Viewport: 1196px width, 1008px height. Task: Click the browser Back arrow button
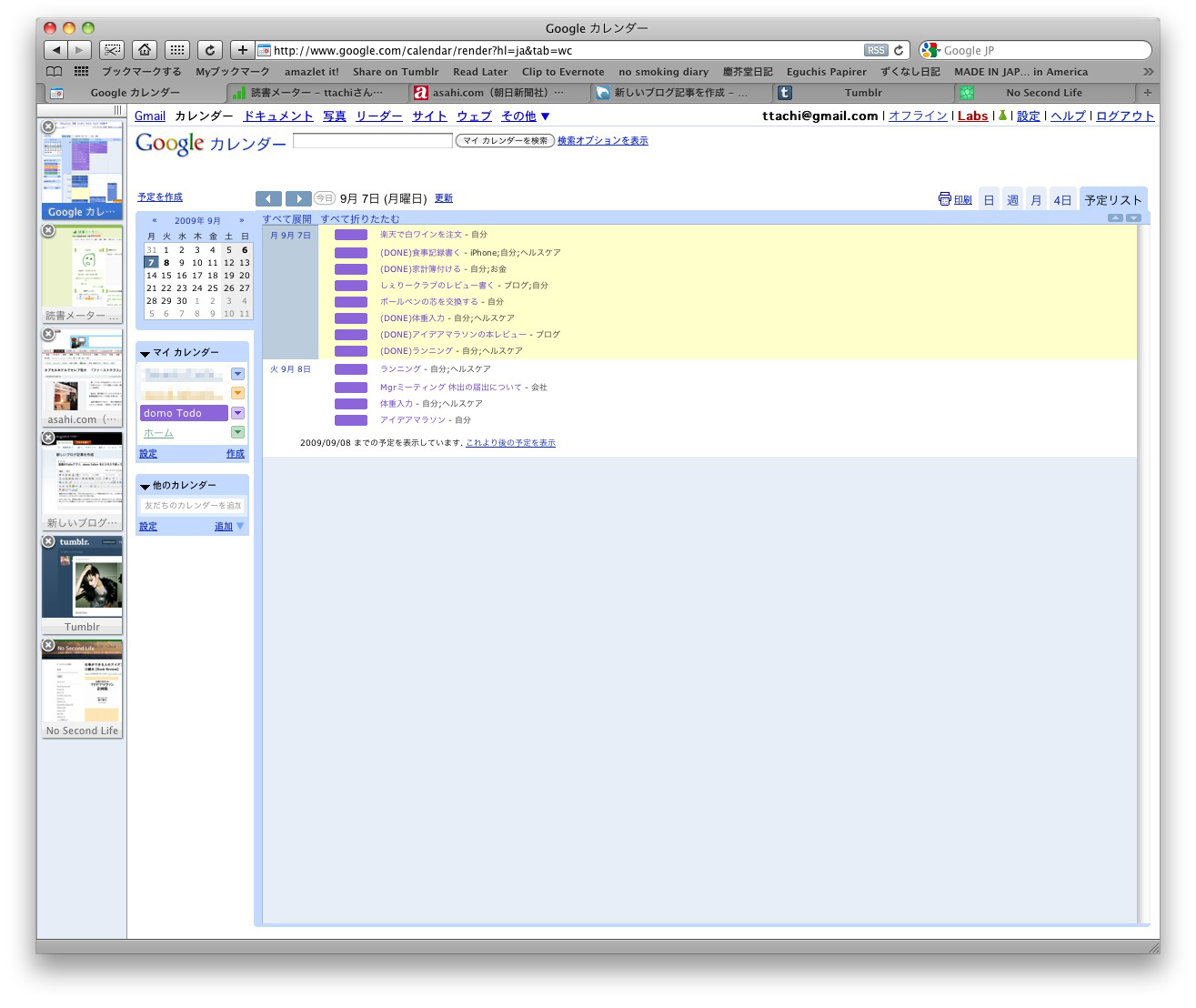(x=56, y=50)
